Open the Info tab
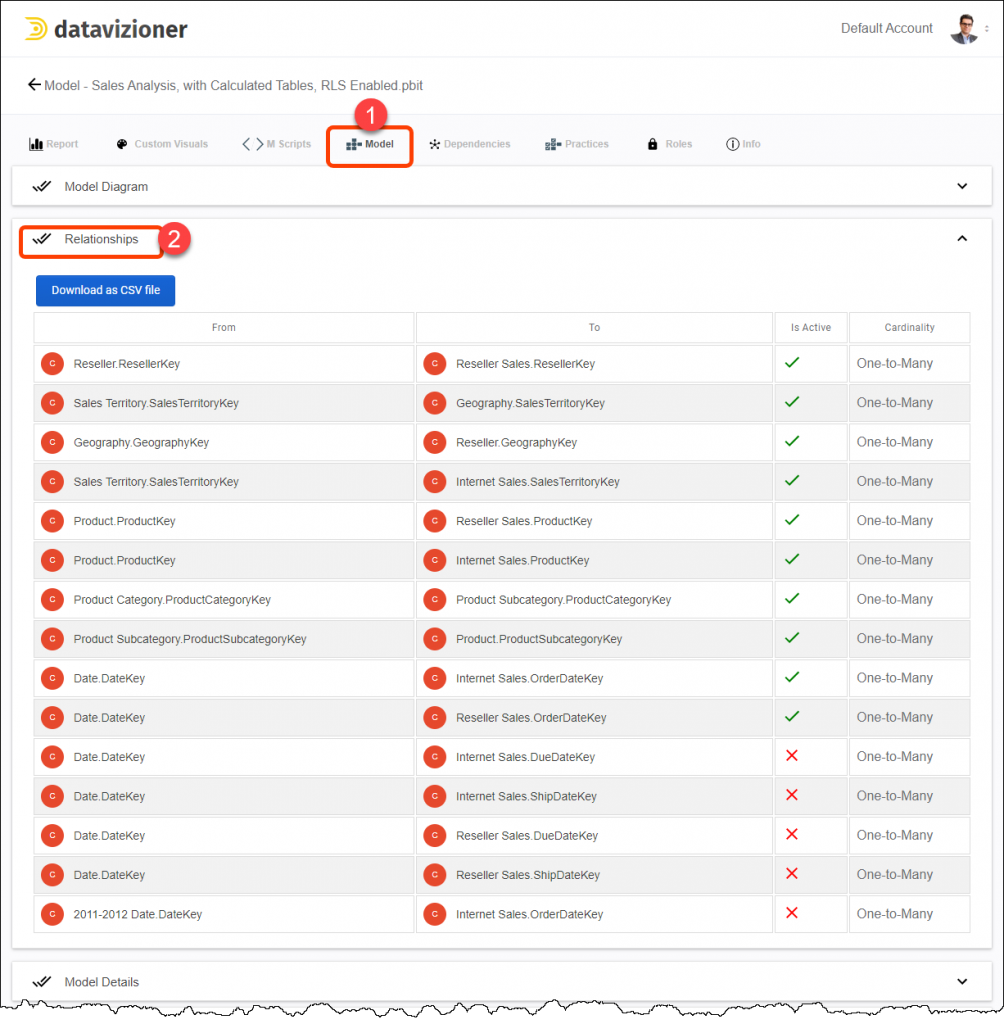This screenshot has width=1004, height=1024. tap(743, 144)
